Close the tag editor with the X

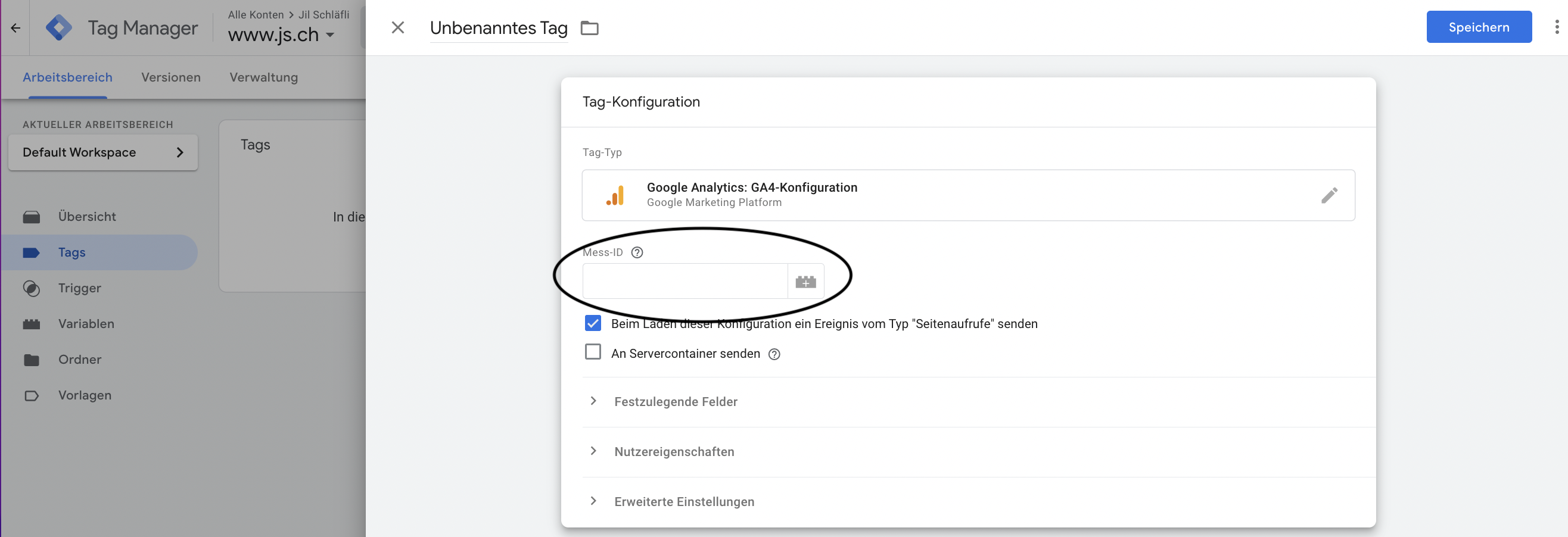point(397,28)
